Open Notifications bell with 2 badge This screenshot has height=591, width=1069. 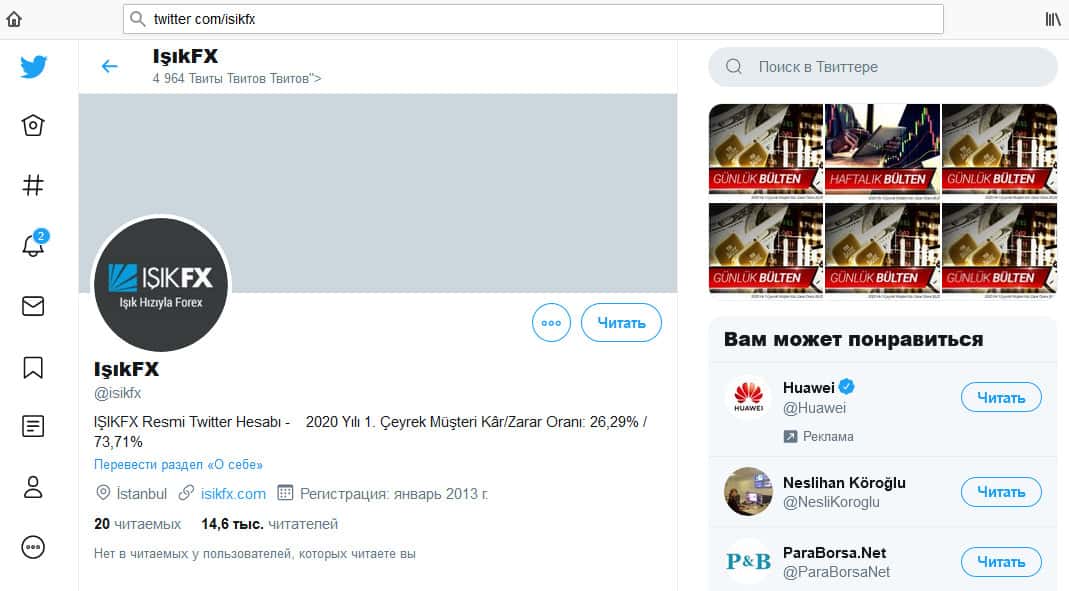click(34, 243)
